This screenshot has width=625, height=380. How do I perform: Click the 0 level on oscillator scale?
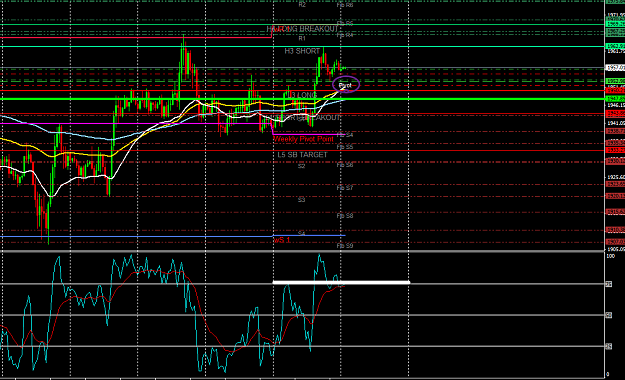(608, 374)
